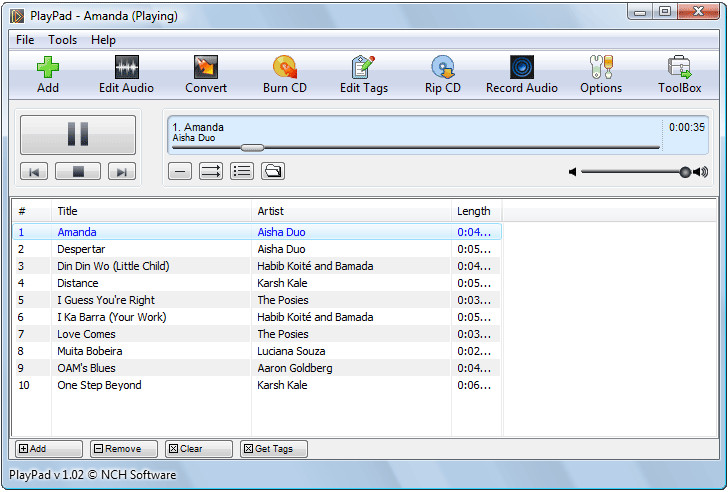Select the track 'Distance'
Viewport: 728px width, 492px height.
(257, 283)
